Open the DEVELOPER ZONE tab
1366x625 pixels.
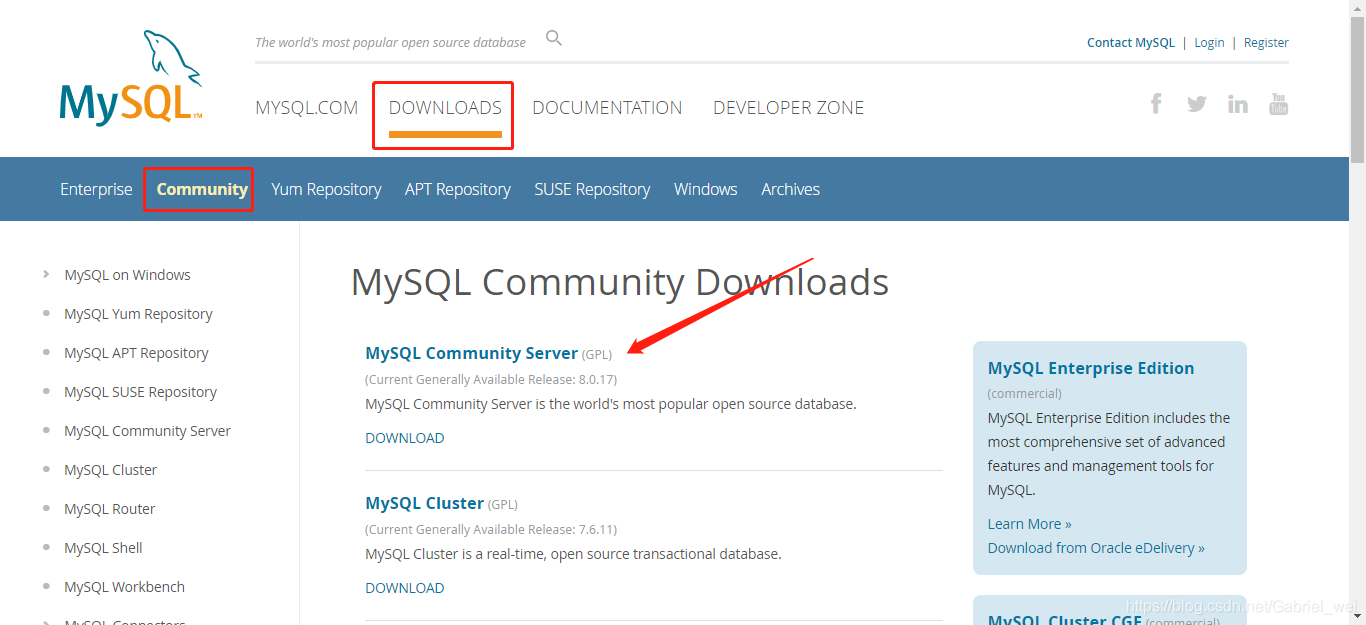[x=789, y=108]
